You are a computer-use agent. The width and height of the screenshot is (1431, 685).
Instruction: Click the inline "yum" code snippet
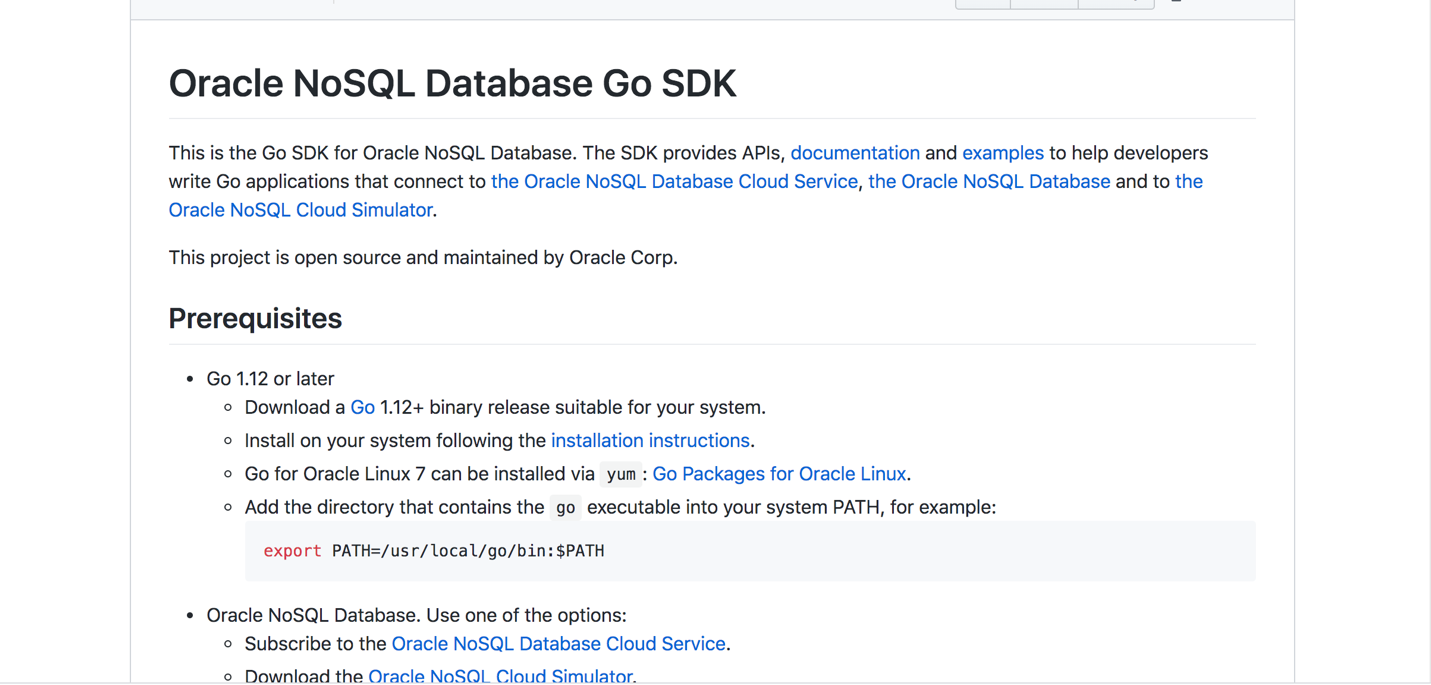(621, 475)
